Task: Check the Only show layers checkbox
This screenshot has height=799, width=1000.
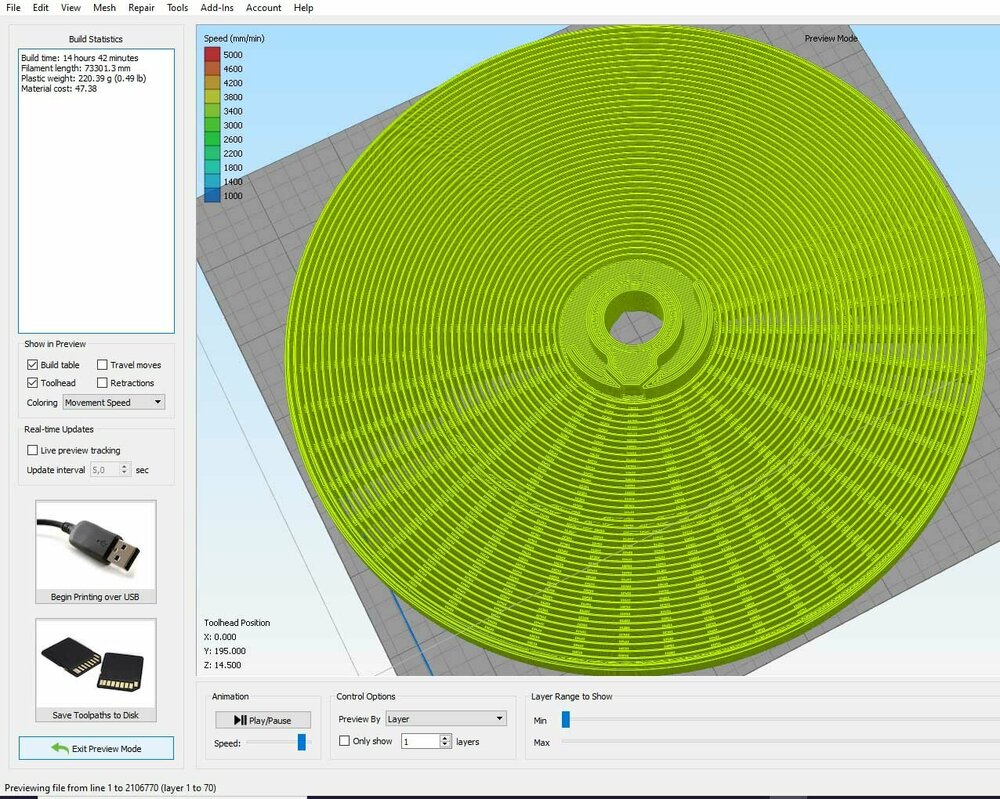Action: (345, 741)
